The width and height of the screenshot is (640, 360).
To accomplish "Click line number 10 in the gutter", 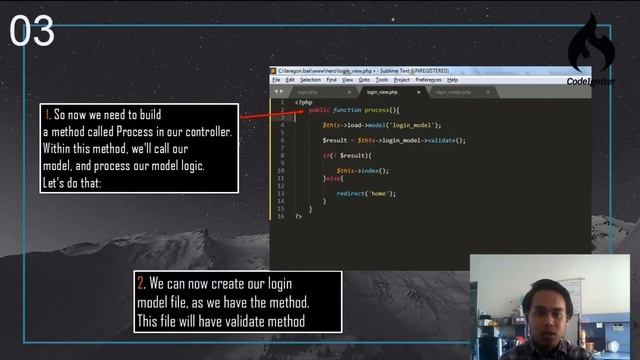I will [x=281, y=171].
